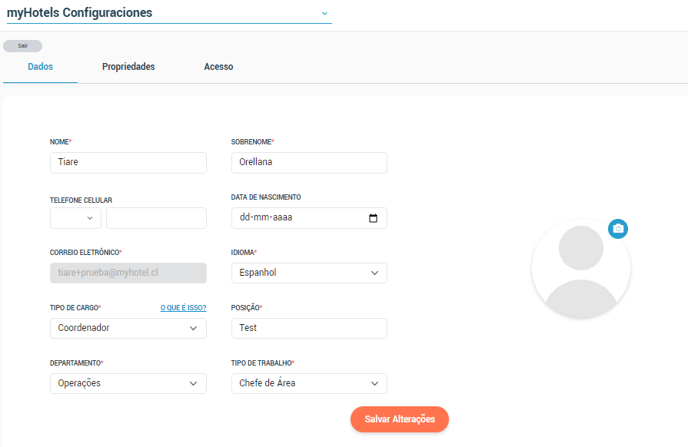Switch to the Propriedades tab
Image resolution: width=688 pixels, height=447 pixels.
129,67
